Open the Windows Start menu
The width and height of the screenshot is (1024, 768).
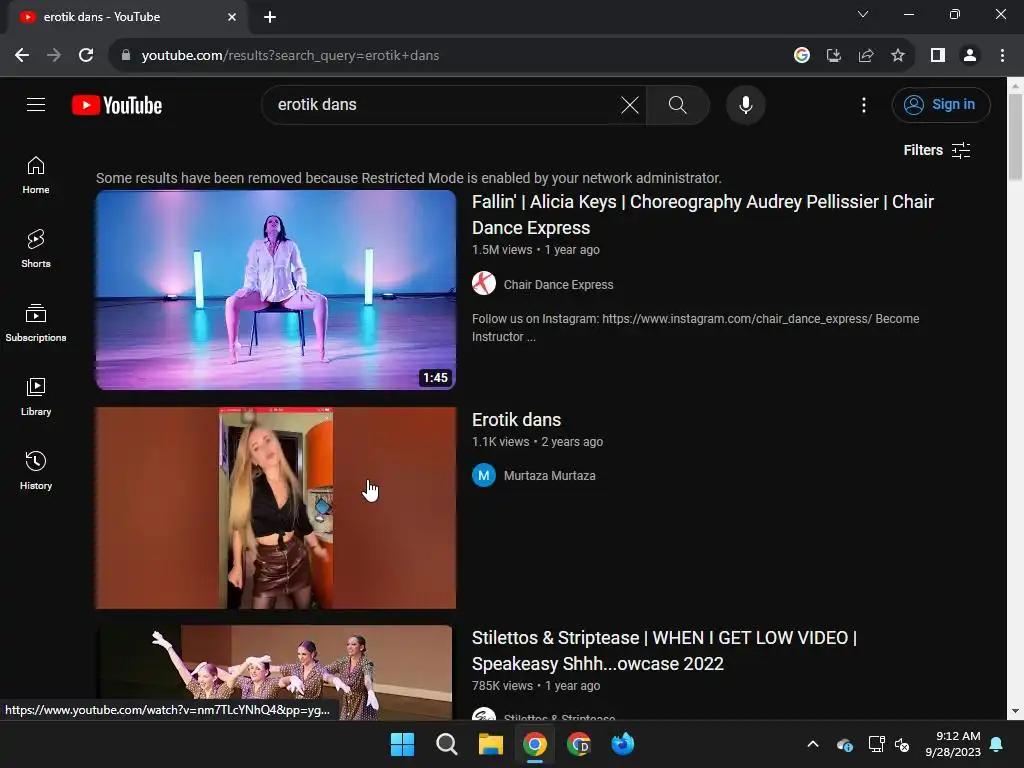tap(402, 744)
